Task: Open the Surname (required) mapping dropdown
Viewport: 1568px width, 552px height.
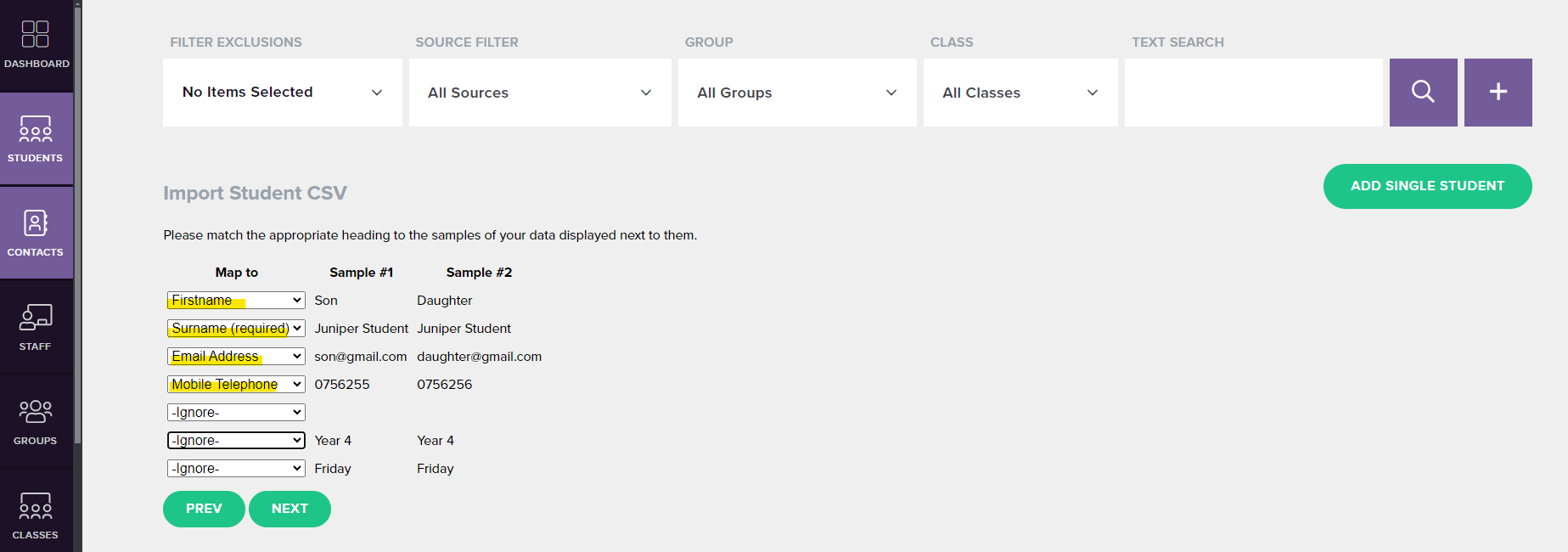Action: 236,329
